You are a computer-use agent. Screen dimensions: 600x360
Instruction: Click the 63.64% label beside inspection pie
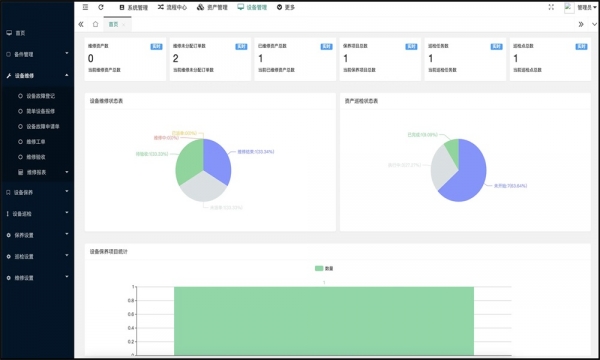click(510, 186)
